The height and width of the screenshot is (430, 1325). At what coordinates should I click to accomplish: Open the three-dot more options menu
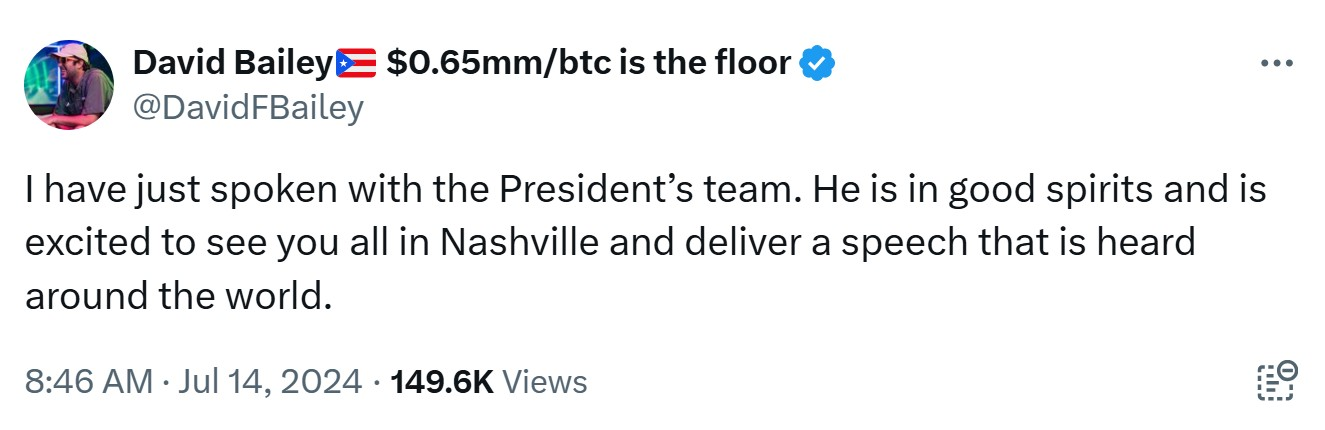pos(1277,65)
